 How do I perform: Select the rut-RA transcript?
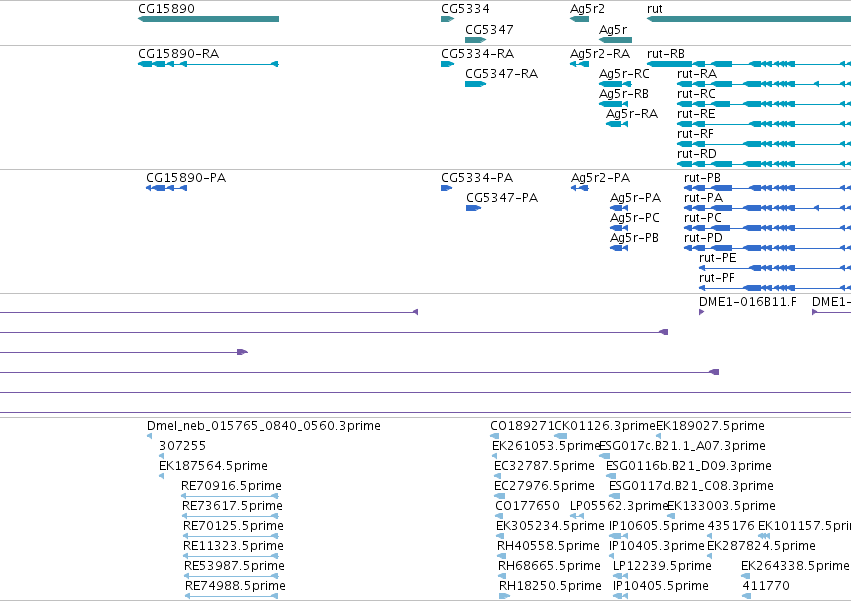point(764,84)
